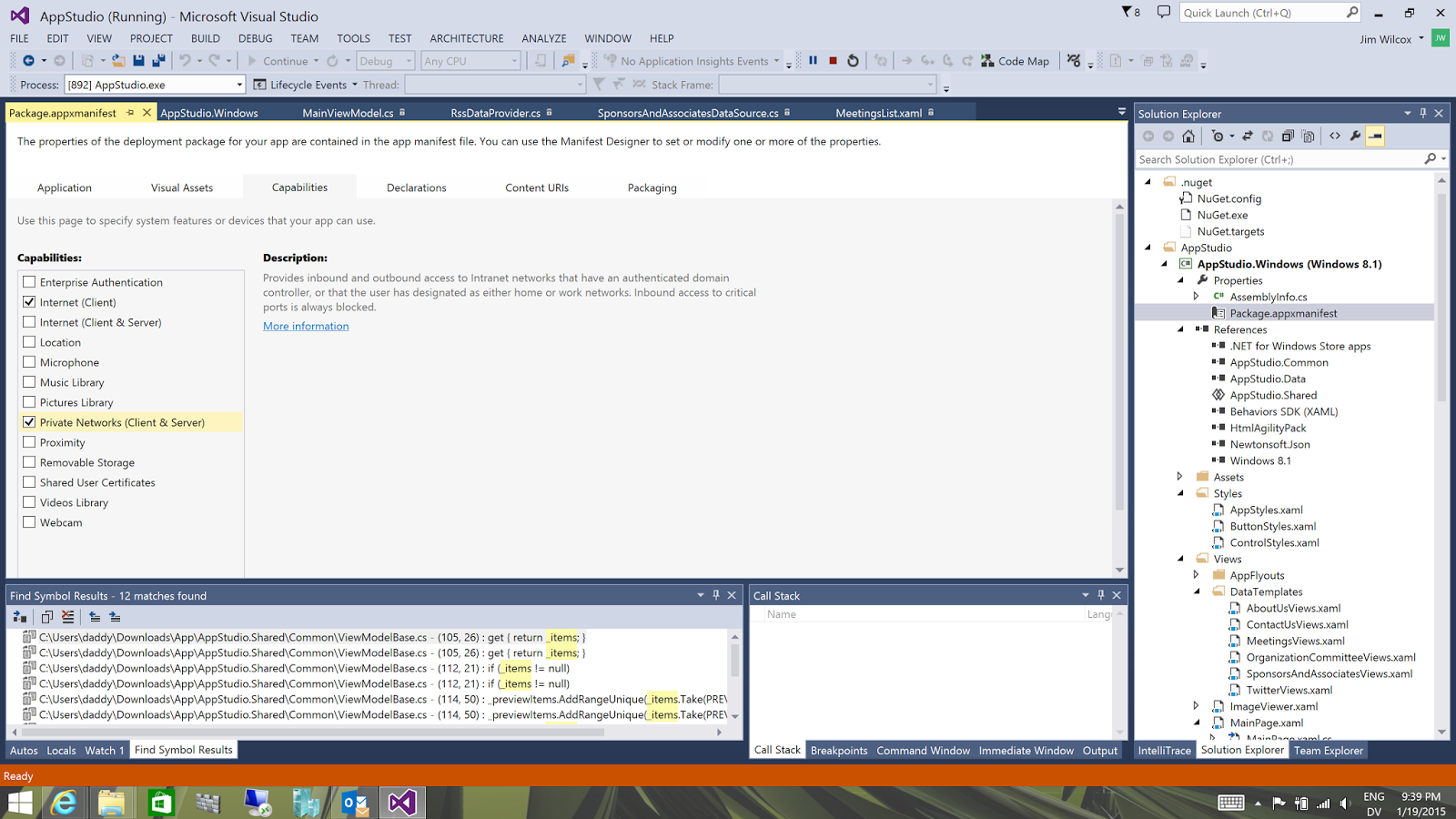Screen dimensions: 1456x819
Task: Click the Save icon in toolbar
Action: tap(138, 61)
